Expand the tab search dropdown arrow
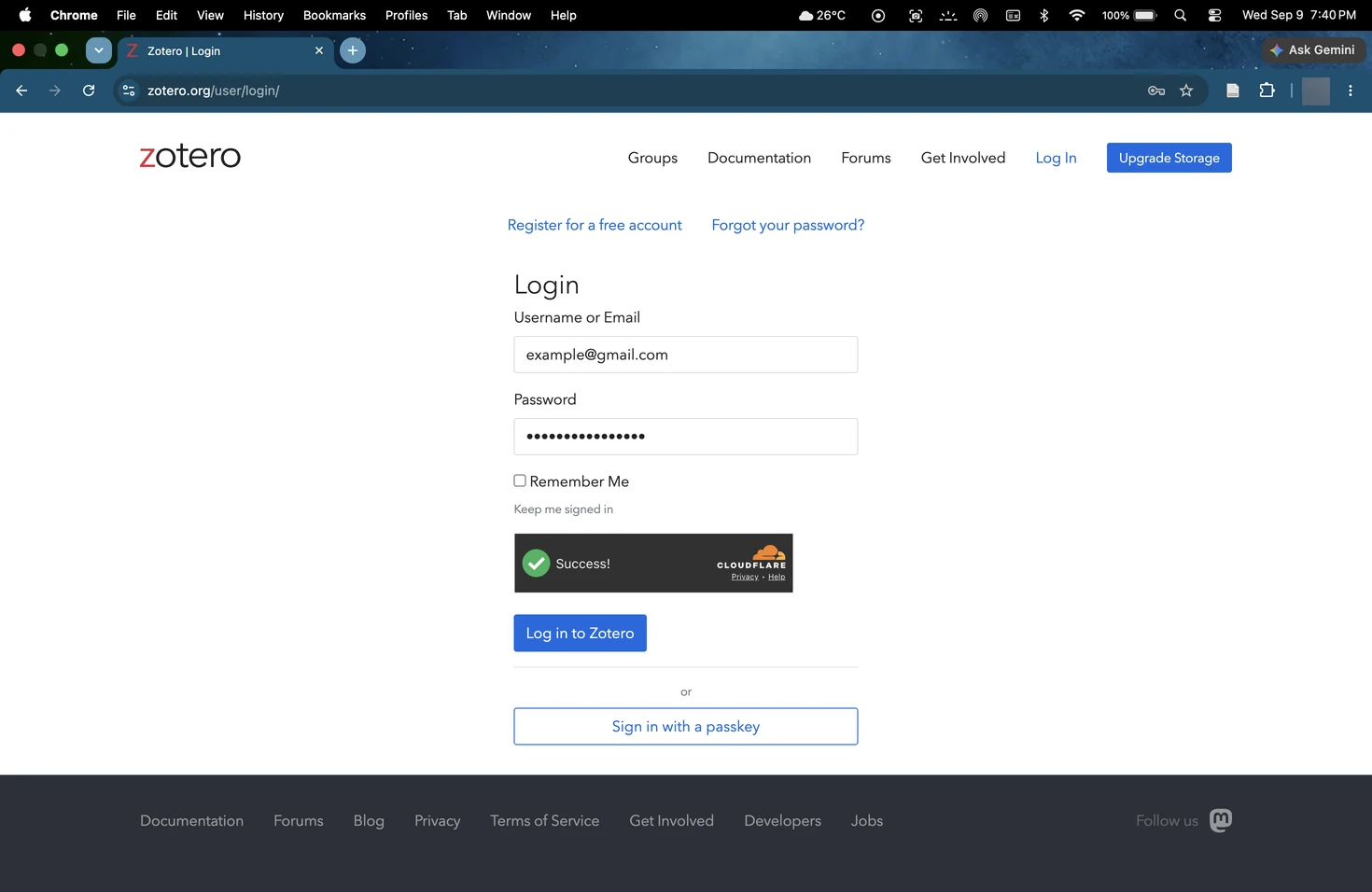 99,50
